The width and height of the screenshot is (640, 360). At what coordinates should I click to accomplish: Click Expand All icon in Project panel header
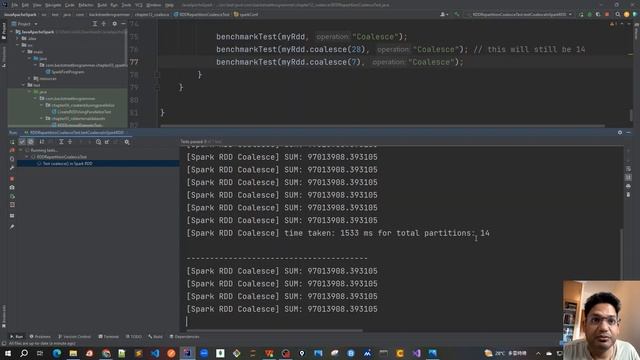(95, 24)
